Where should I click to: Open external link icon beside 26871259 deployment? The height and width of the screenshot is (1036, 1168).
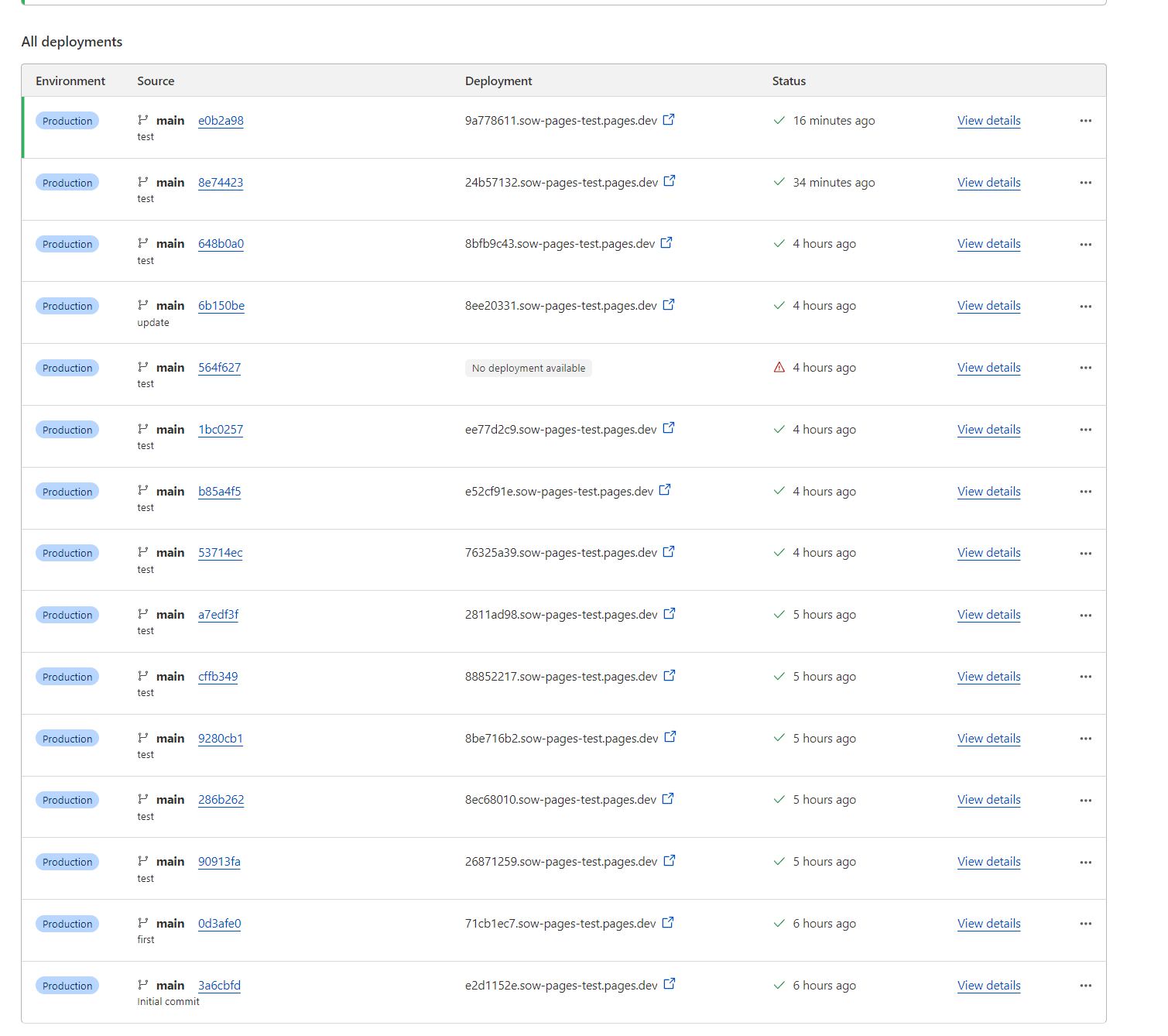pos(670,860)
